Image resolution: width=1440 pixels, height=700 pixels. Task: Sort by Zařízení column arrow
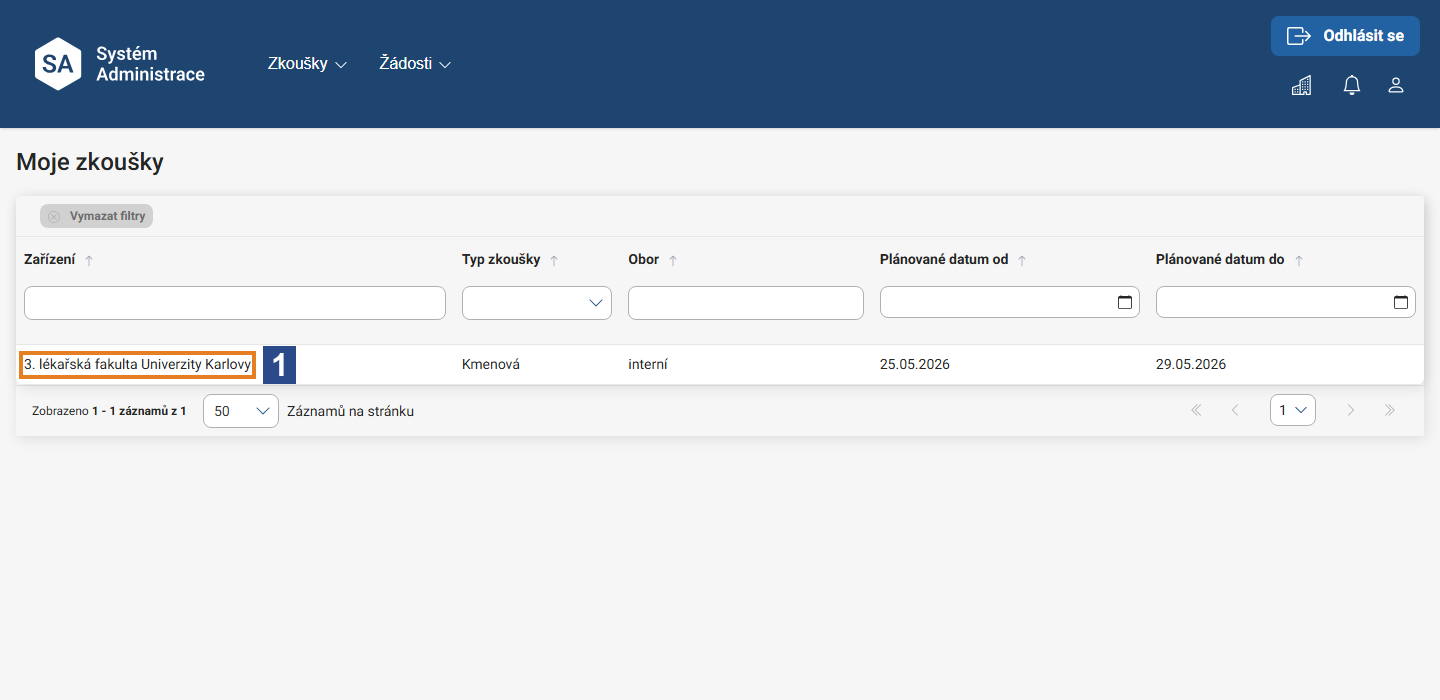[89, 260]
